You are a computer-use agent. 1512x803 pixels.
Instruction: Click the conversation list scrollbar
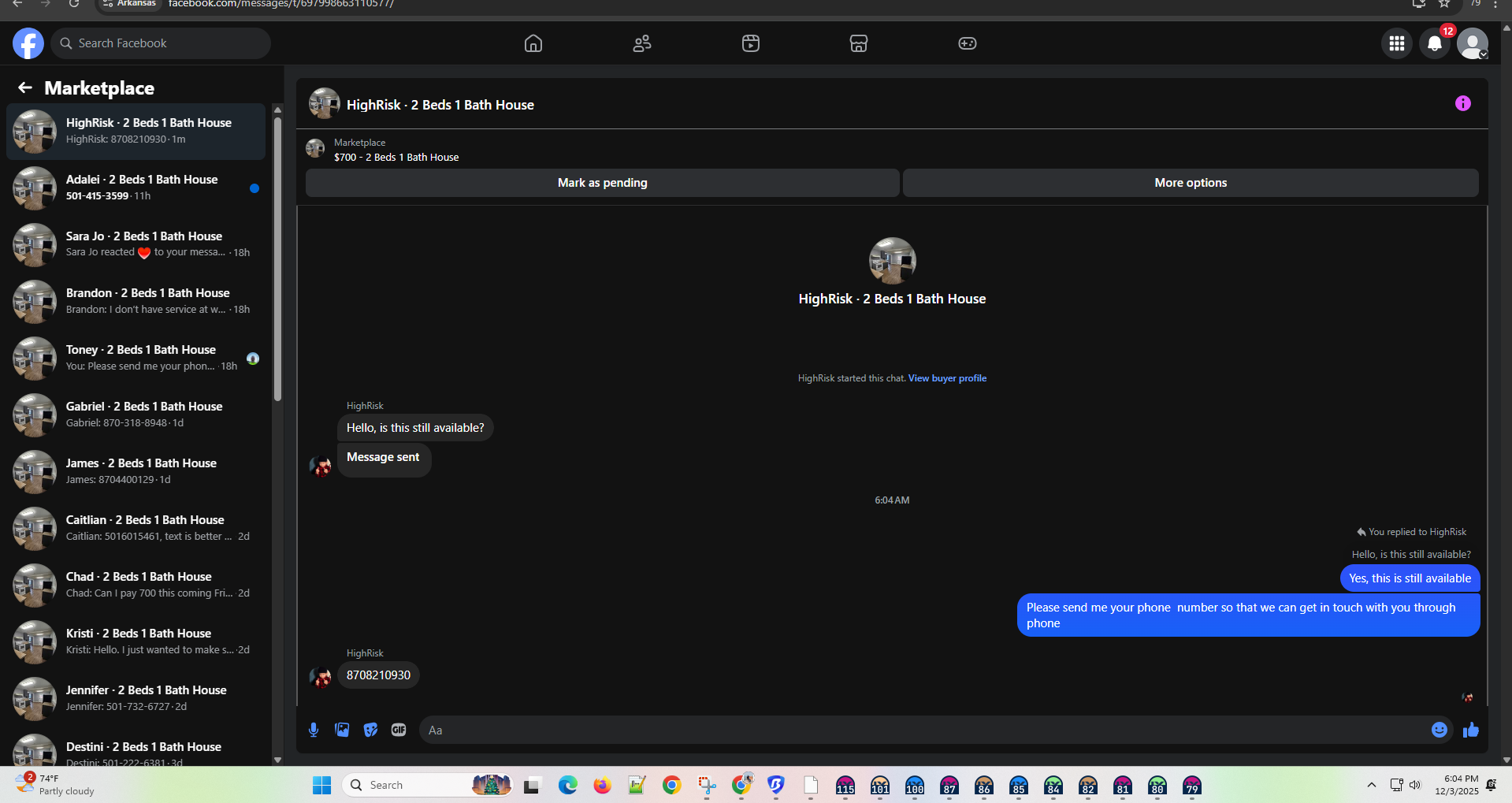click(x=277, y=258)
